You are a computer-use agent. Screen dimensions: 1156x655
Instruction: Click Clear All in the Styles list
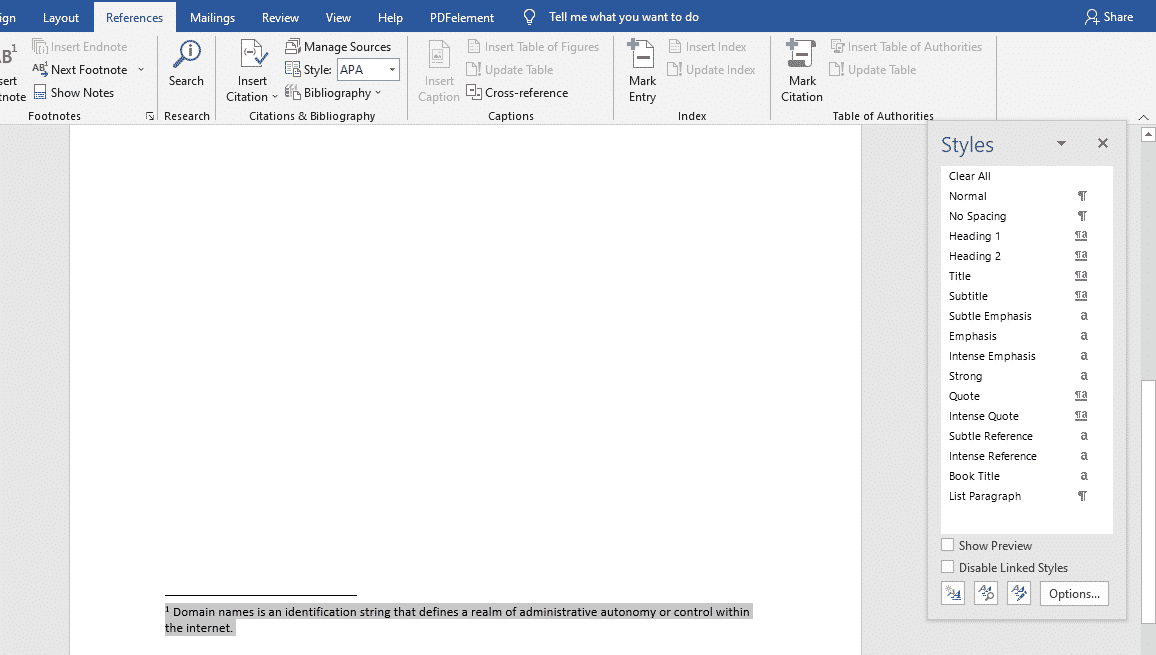pos(969,175)
